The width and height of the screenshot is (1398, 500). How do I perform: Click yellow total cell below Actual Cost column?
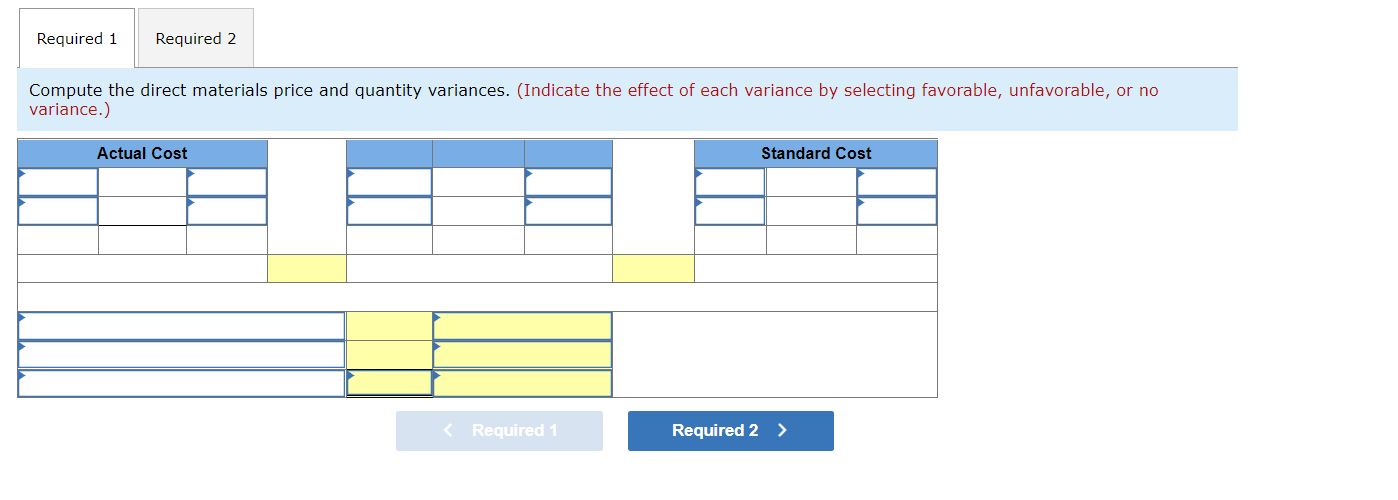(307, 268)
